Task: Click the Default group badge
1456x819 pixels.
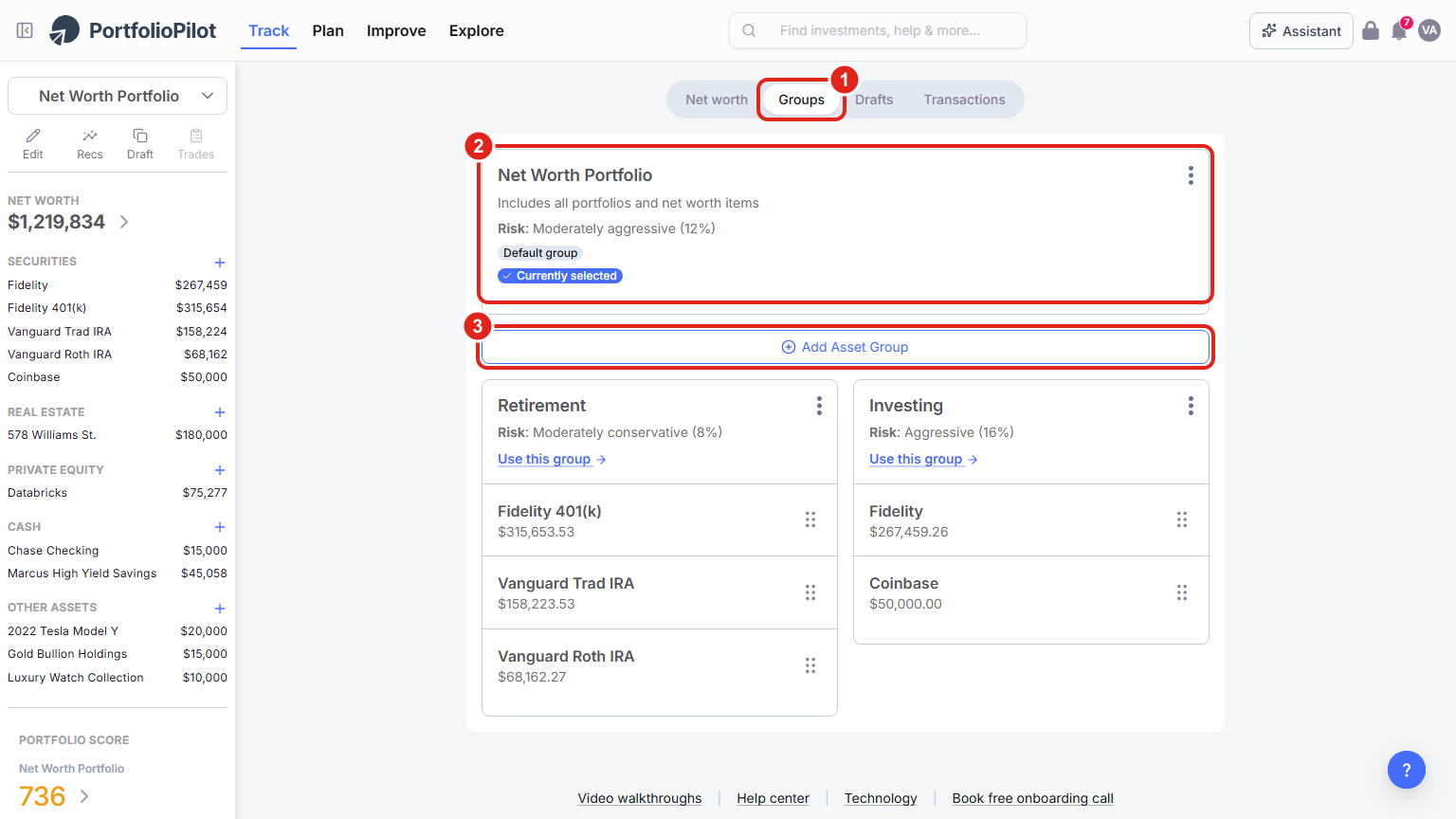Action: coord(540,253)
